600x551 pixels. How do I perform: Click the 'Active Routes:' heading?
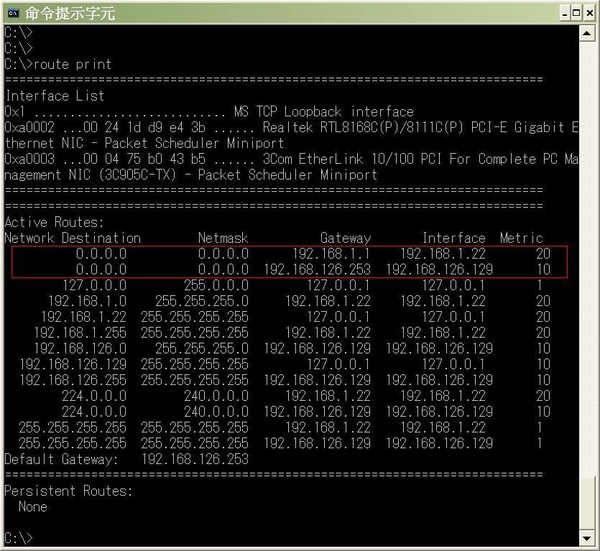(54, 222)
